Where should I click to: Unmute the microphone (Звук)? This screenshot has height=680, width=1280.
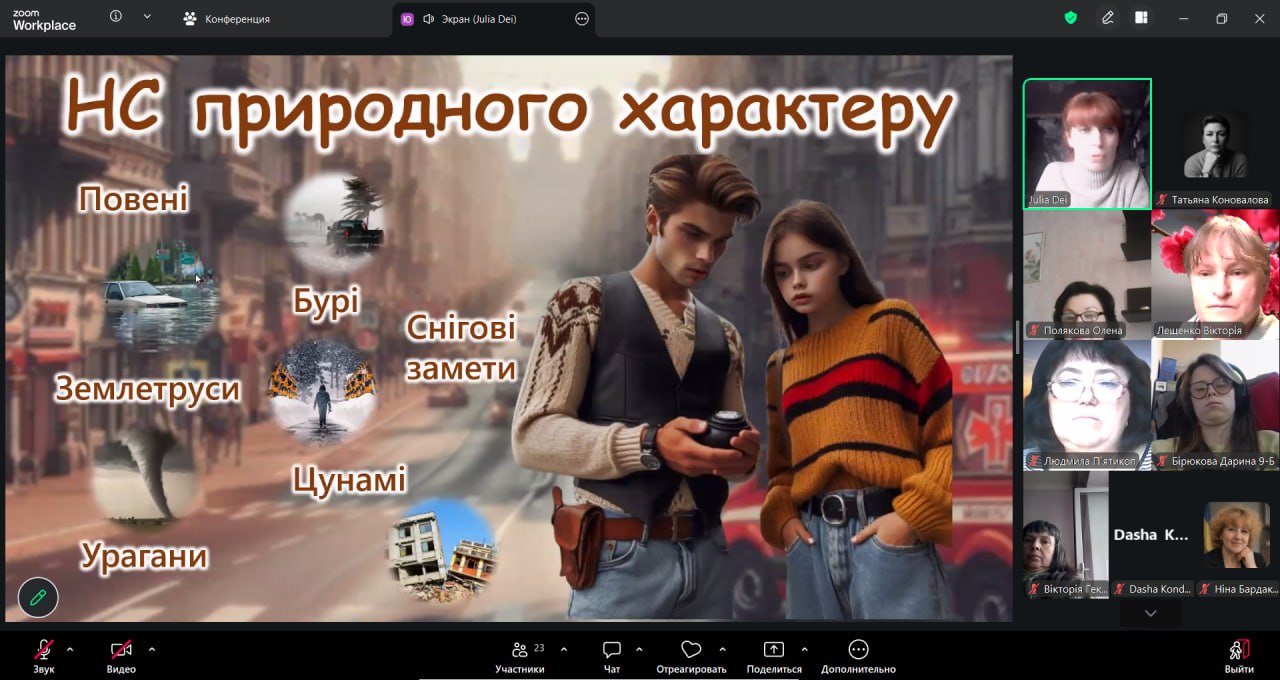(43, 650)
